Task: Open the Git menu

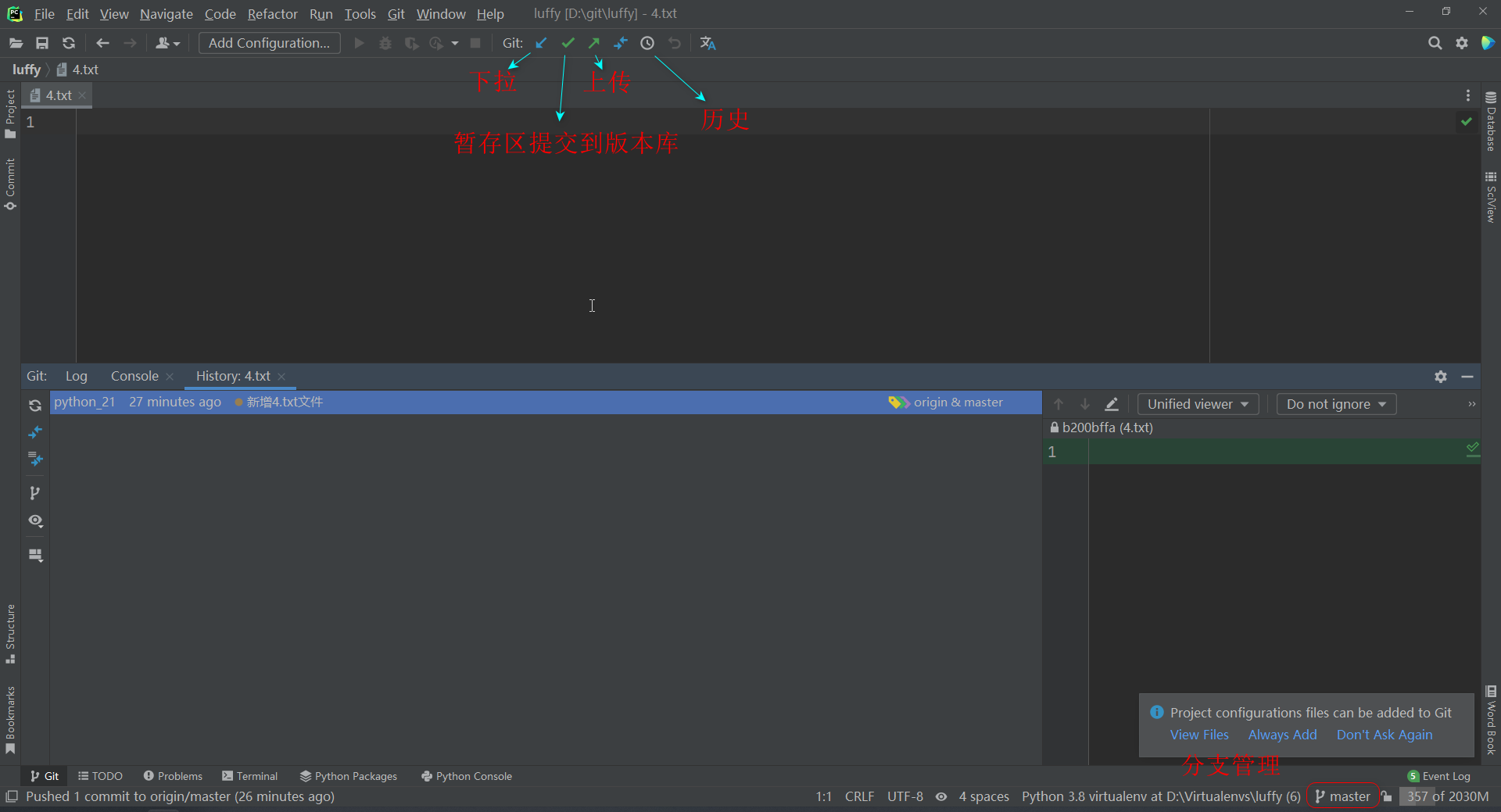Action: click(396, 14)
